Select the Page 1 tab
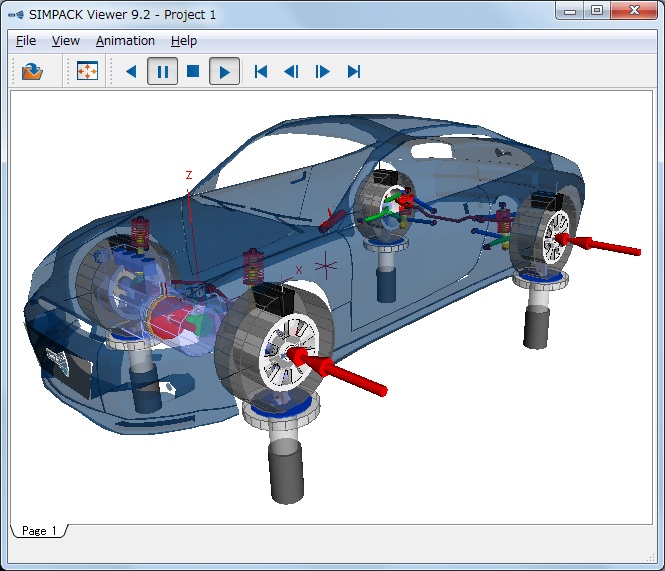Viewport: 665px width, 571px height. (40, 531)
